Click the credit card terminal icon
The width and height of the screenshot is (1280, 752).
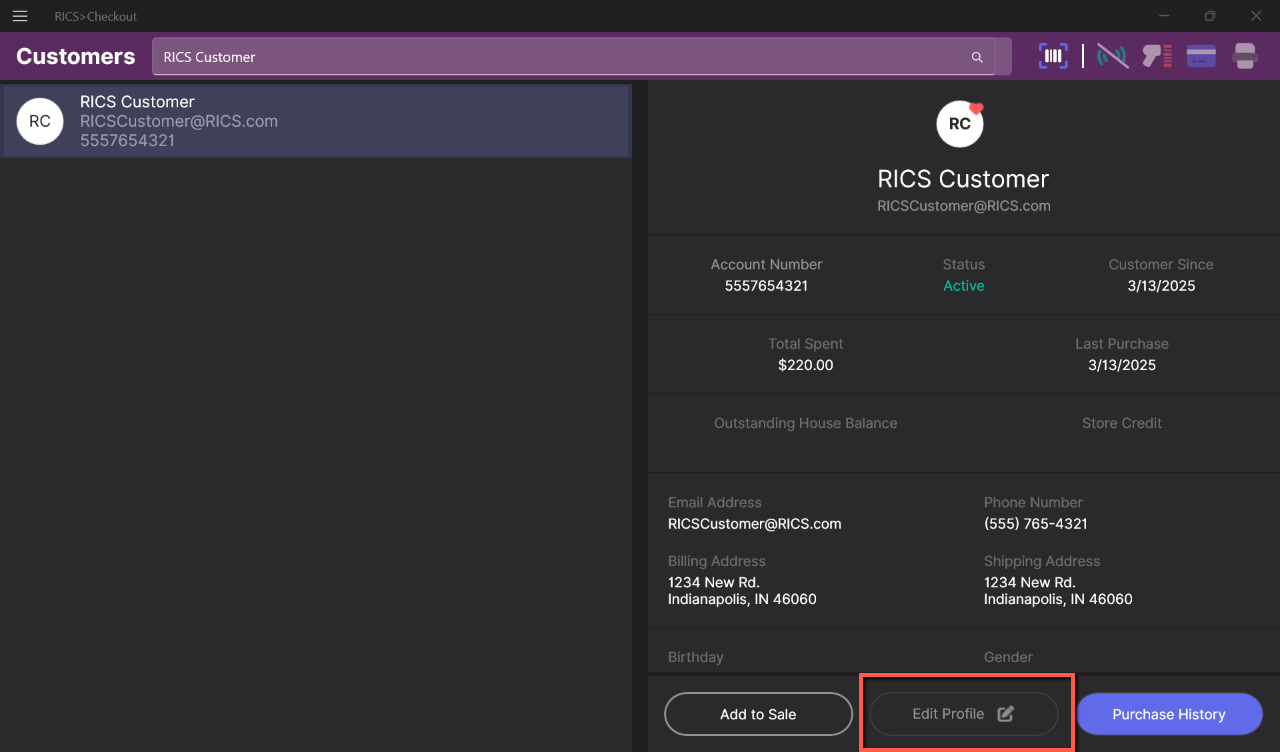click(1201, 56)
